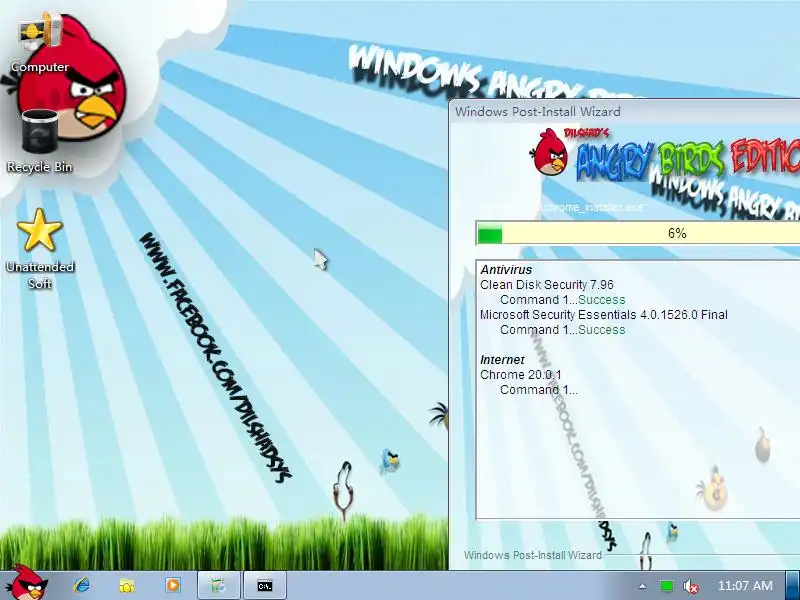Open the clock showing 11:07 AM
The image size is (800, 600).
pyautogui.click(x=745, y=586)
